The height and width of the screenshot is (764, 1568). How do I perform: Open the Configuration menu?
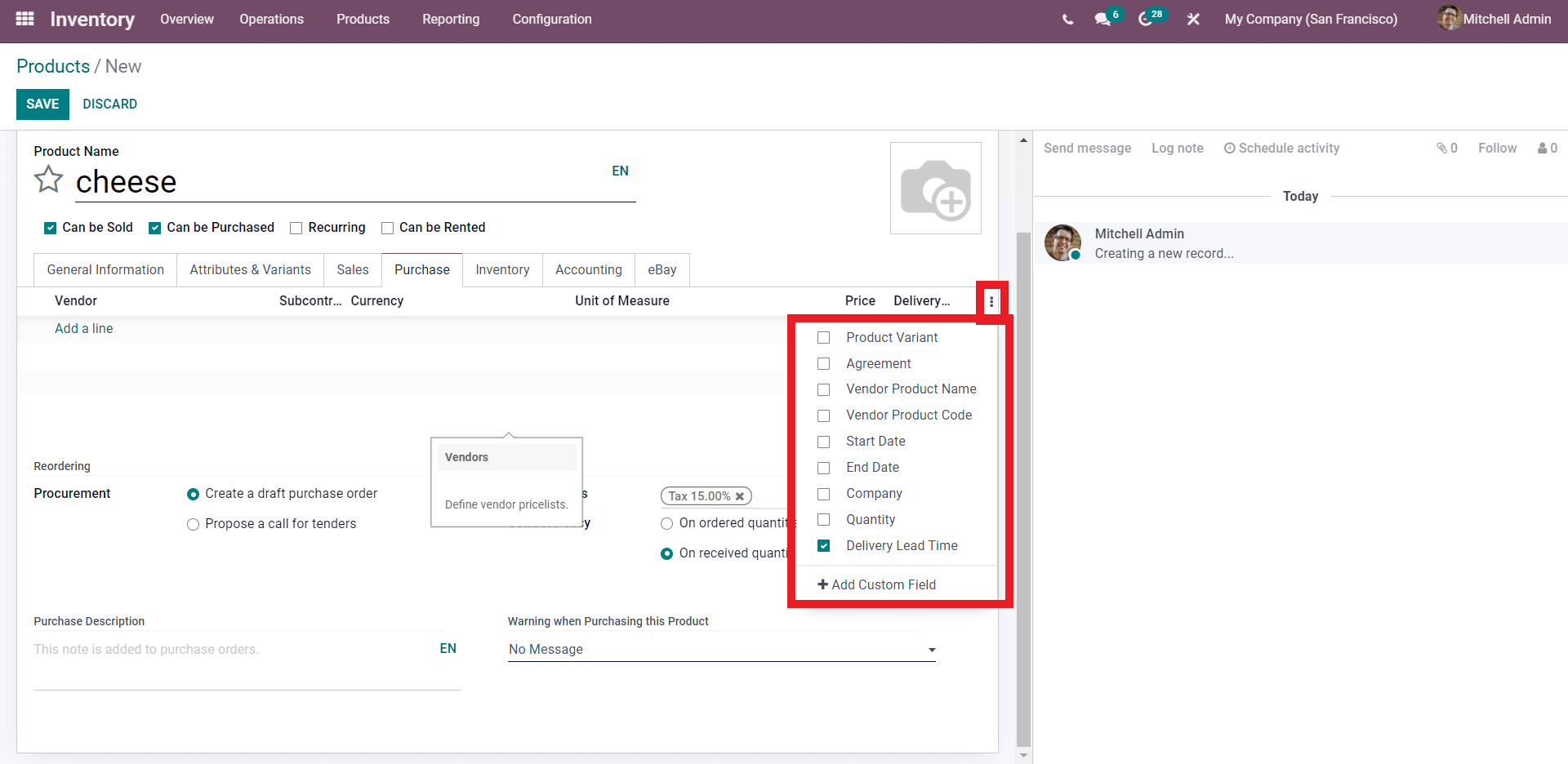(552, 19)
